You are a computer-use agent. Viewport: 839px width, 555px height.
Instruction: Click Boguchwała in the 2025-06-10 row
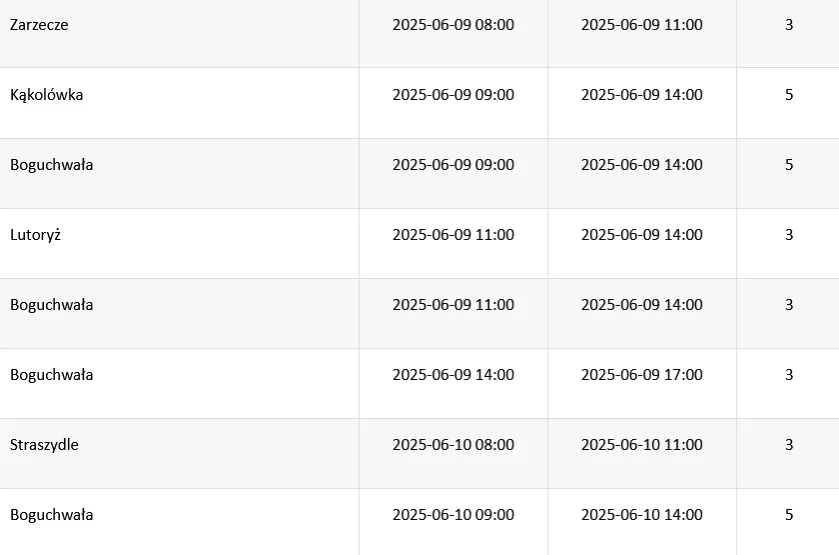[51, 515]
